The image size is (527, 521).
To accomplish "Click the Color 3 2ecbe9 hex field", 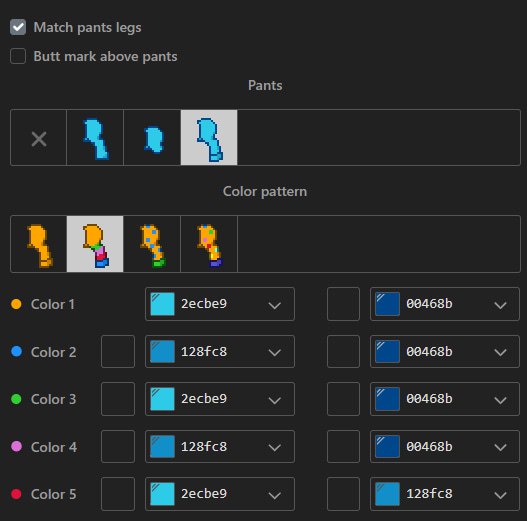I will tap(220, 399).
